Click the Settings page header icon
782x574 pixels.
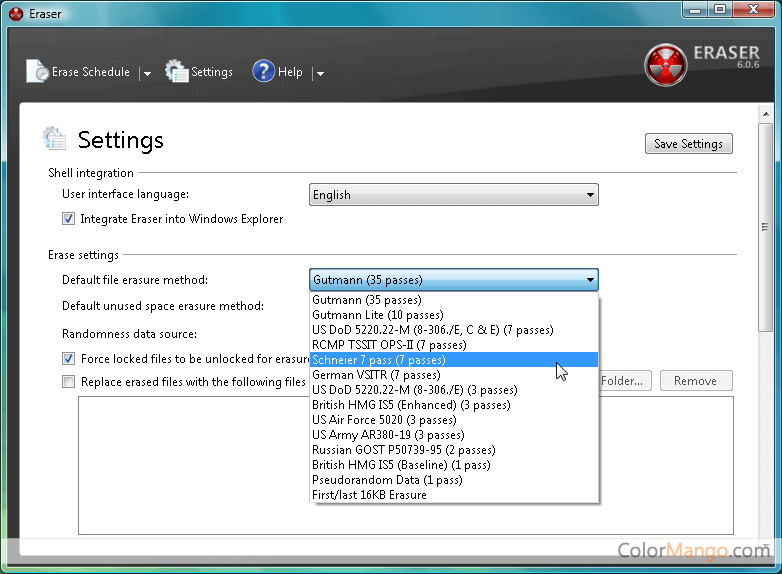54,138
